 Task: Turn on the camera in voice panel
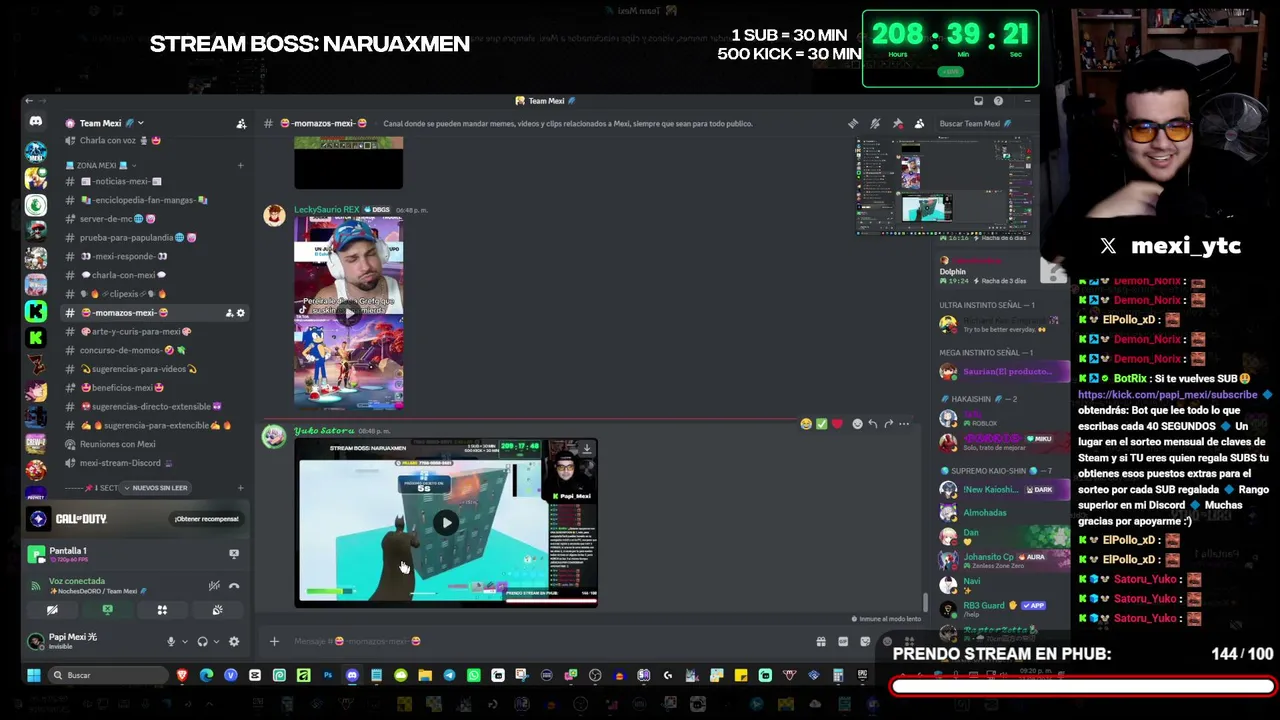52,610
